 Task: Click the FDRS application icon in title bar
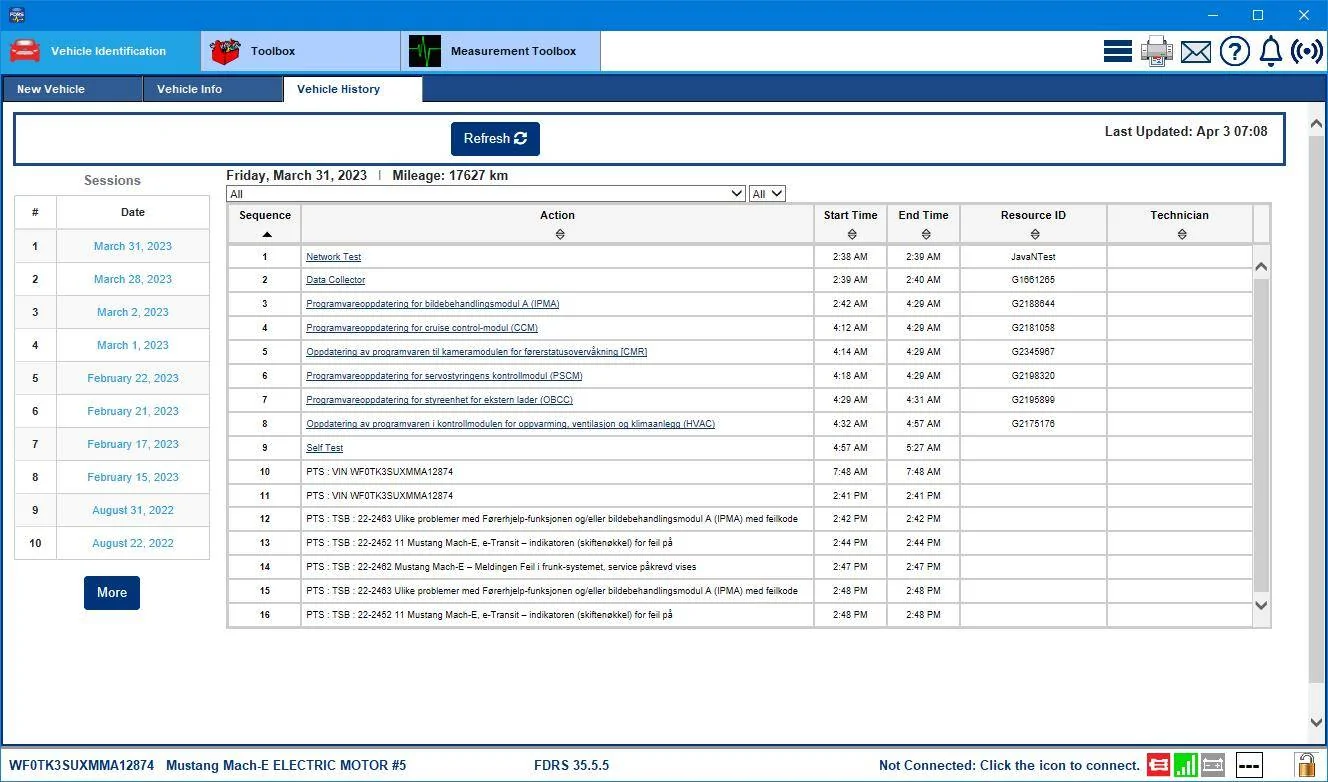click(15, 15)
